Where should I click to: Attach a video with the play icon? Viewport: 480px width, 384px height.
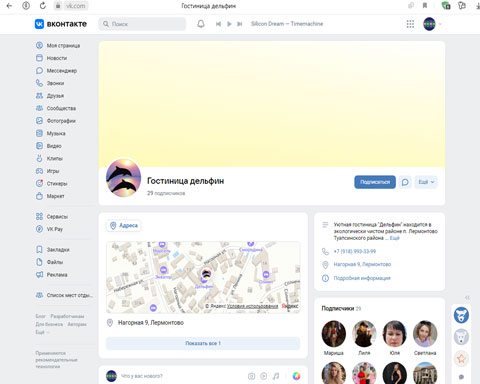click(x=264, y=376)
